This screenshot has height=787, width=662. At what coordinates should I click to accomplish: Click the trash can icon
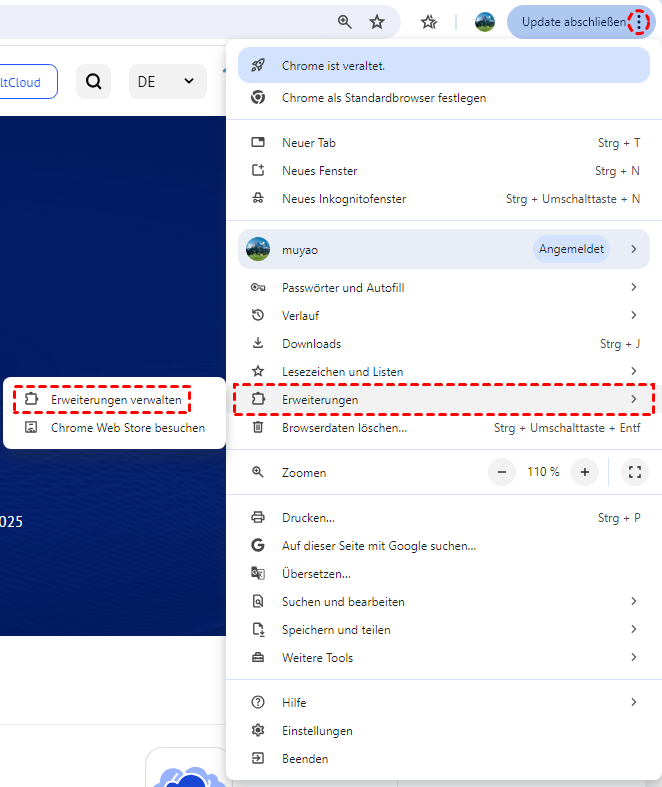(258, 427)
